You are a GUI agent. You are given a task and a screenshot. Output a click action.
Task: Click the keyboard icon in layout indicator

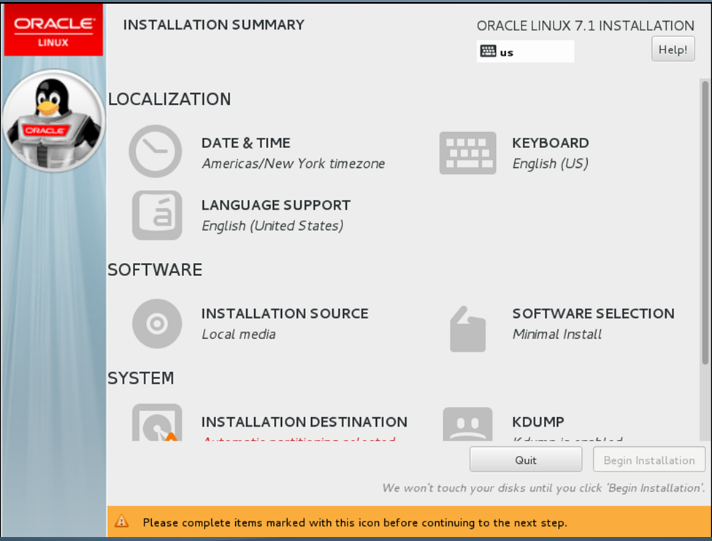coord(488,51)
